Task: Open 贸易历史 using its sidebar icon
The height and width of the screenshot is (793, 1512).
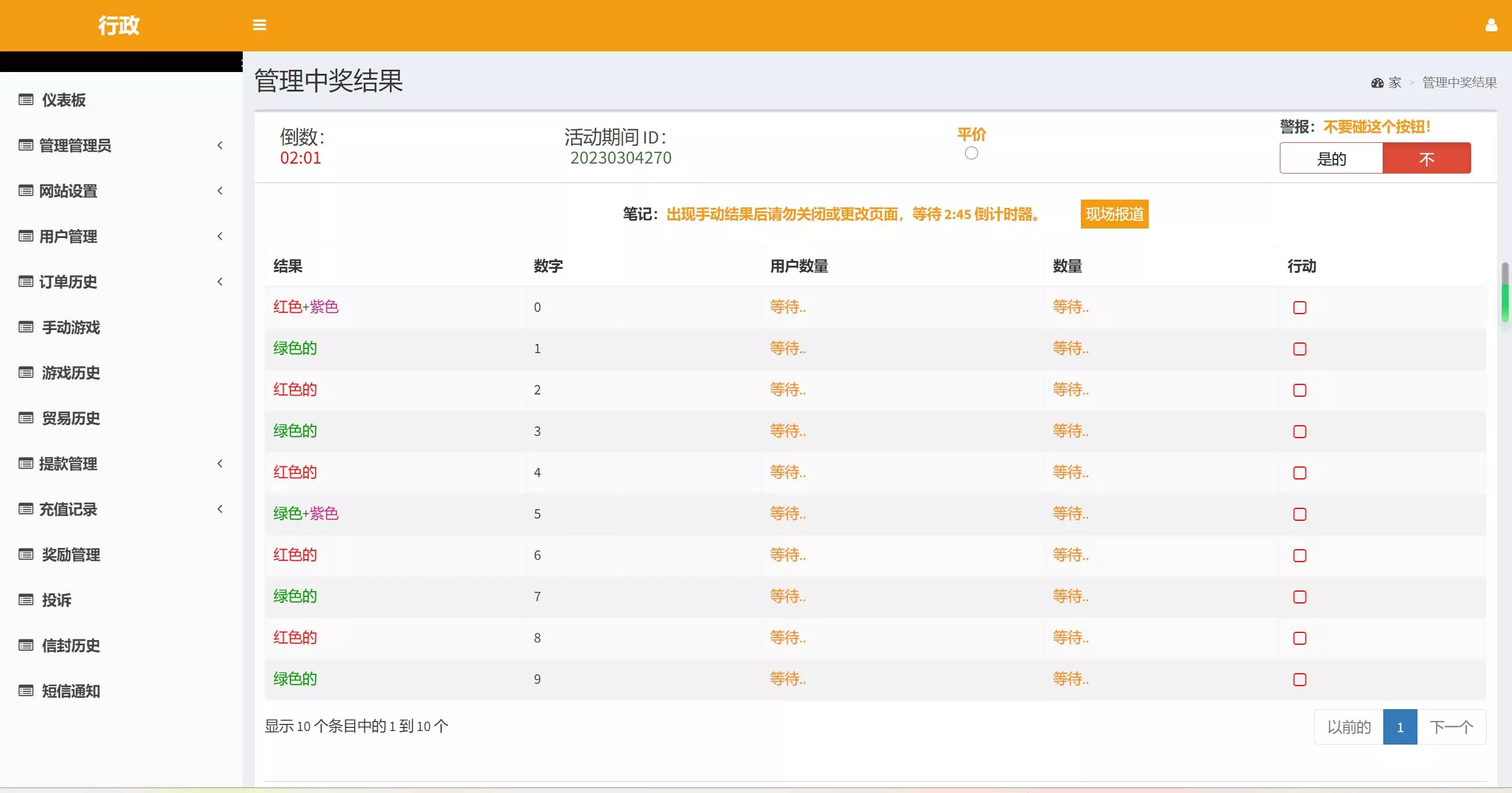Action: 25,418
